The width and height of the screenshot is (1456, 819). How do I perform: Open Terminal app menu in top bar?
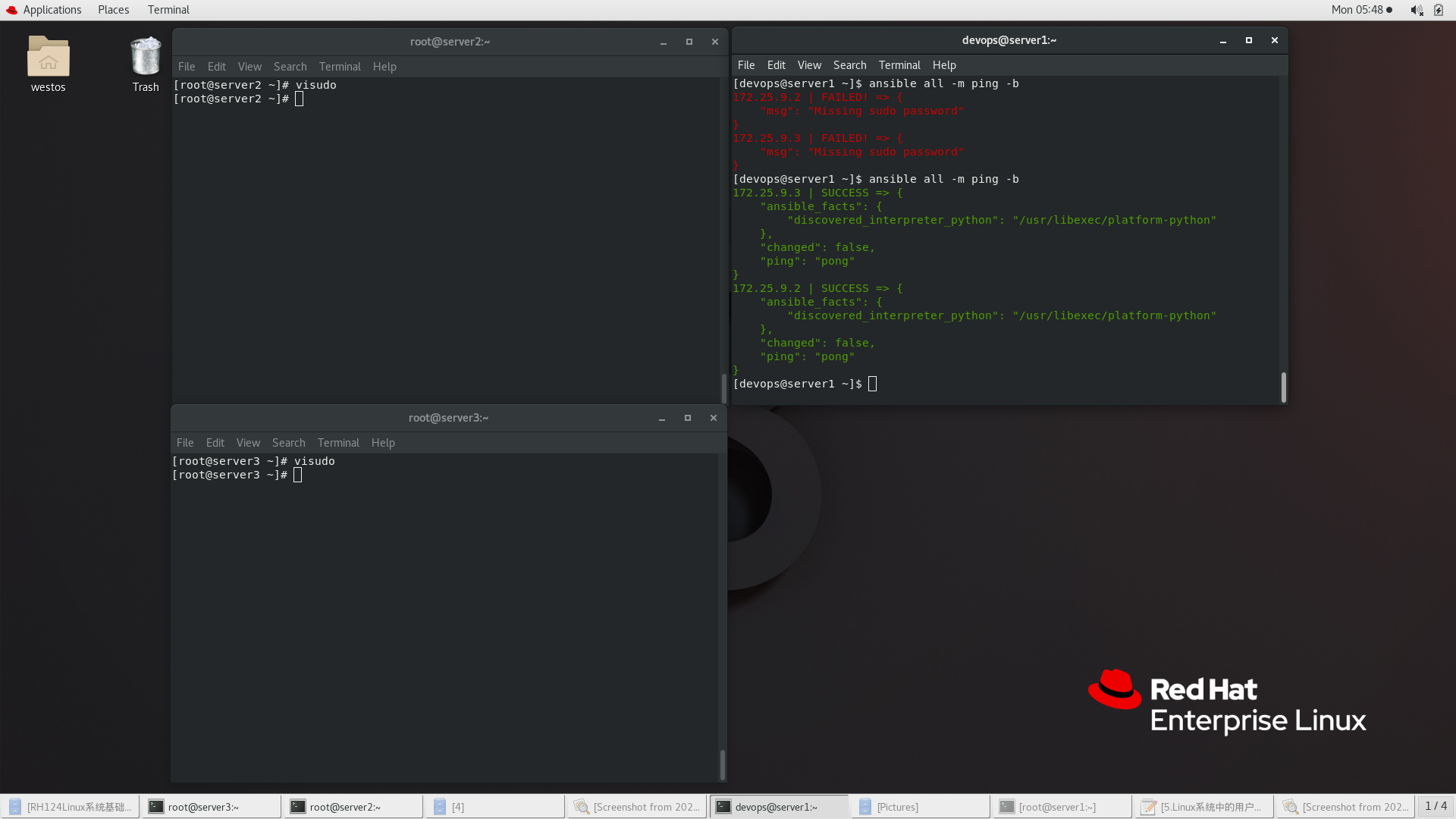(168, 10)
